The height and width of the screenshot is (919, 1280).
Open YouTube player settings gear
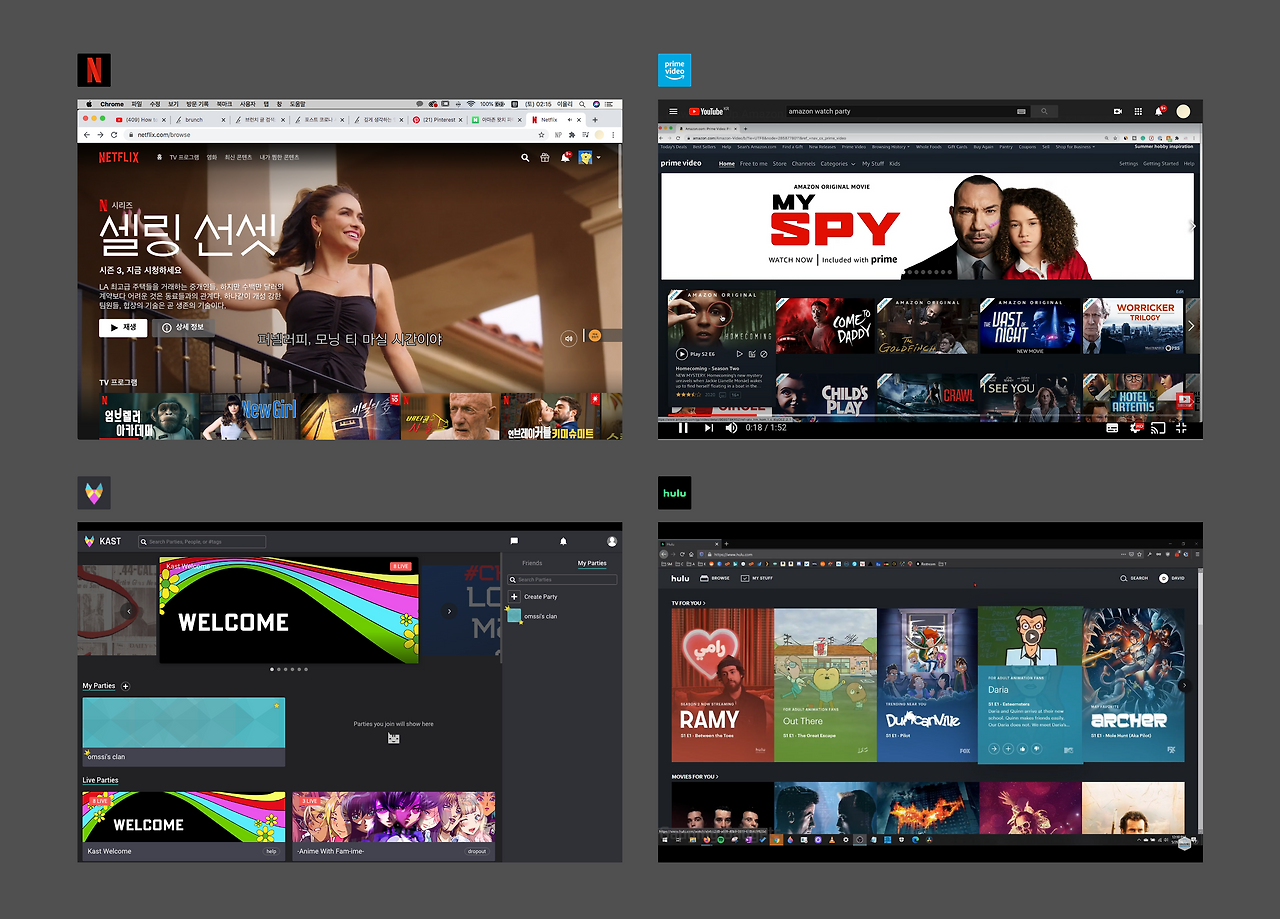[x=1136, y=428]
